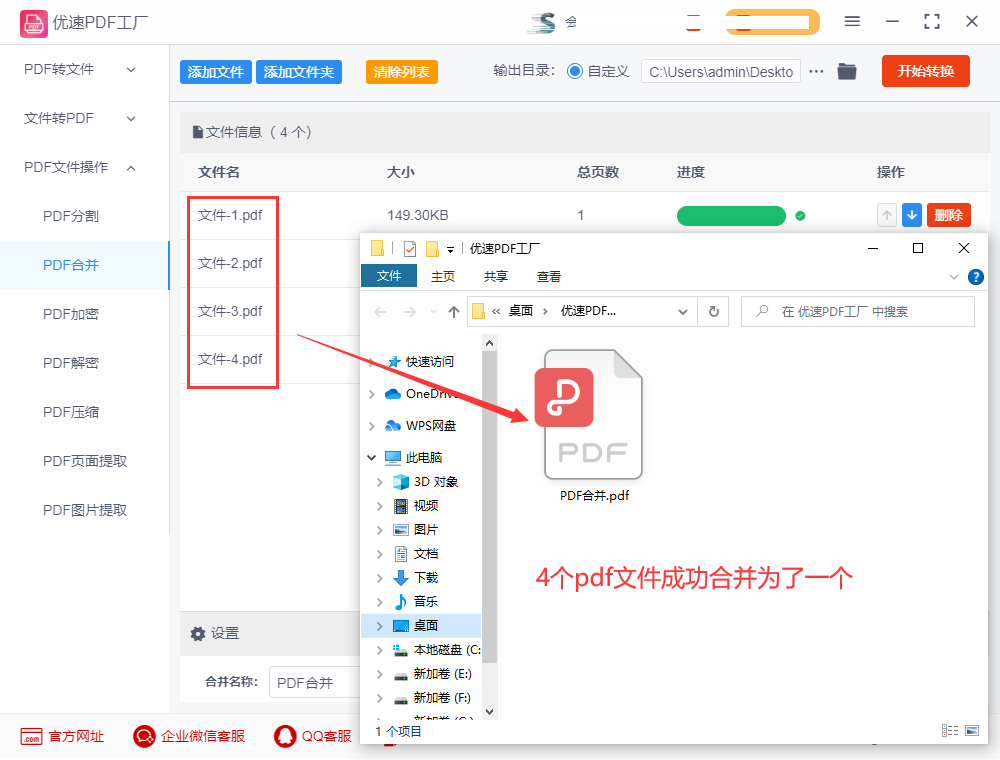Screen dimensions: 1000x760
Task: Click the Explorer back arrow
Action: [380, 312]
